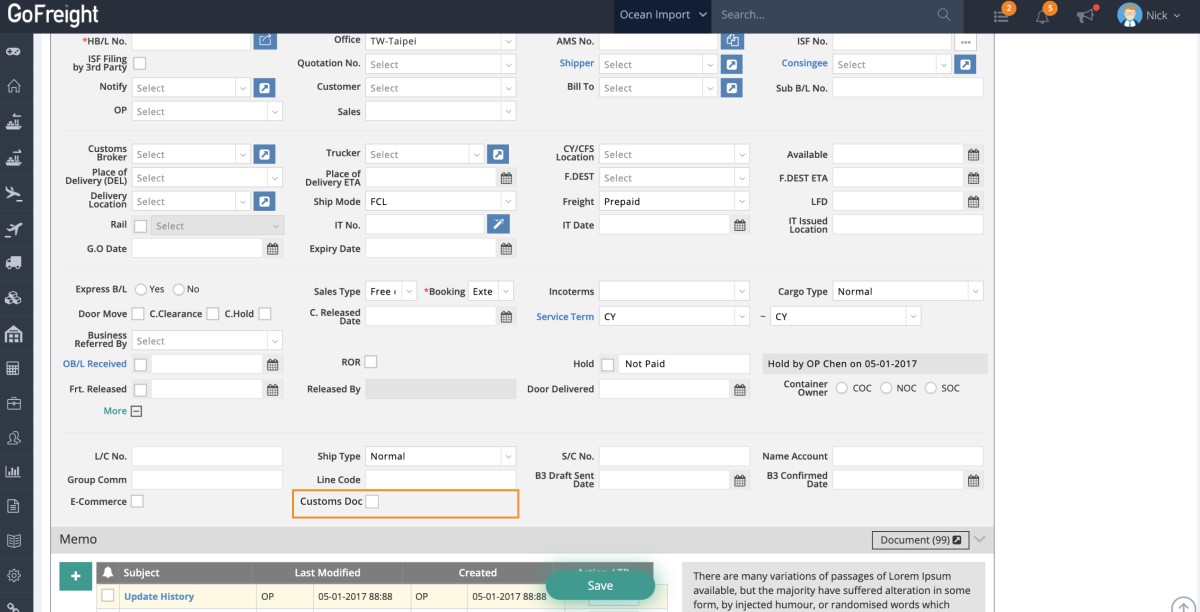Open calendar picker for LFD field
The image size is (1200, 612).
[973, 202]
